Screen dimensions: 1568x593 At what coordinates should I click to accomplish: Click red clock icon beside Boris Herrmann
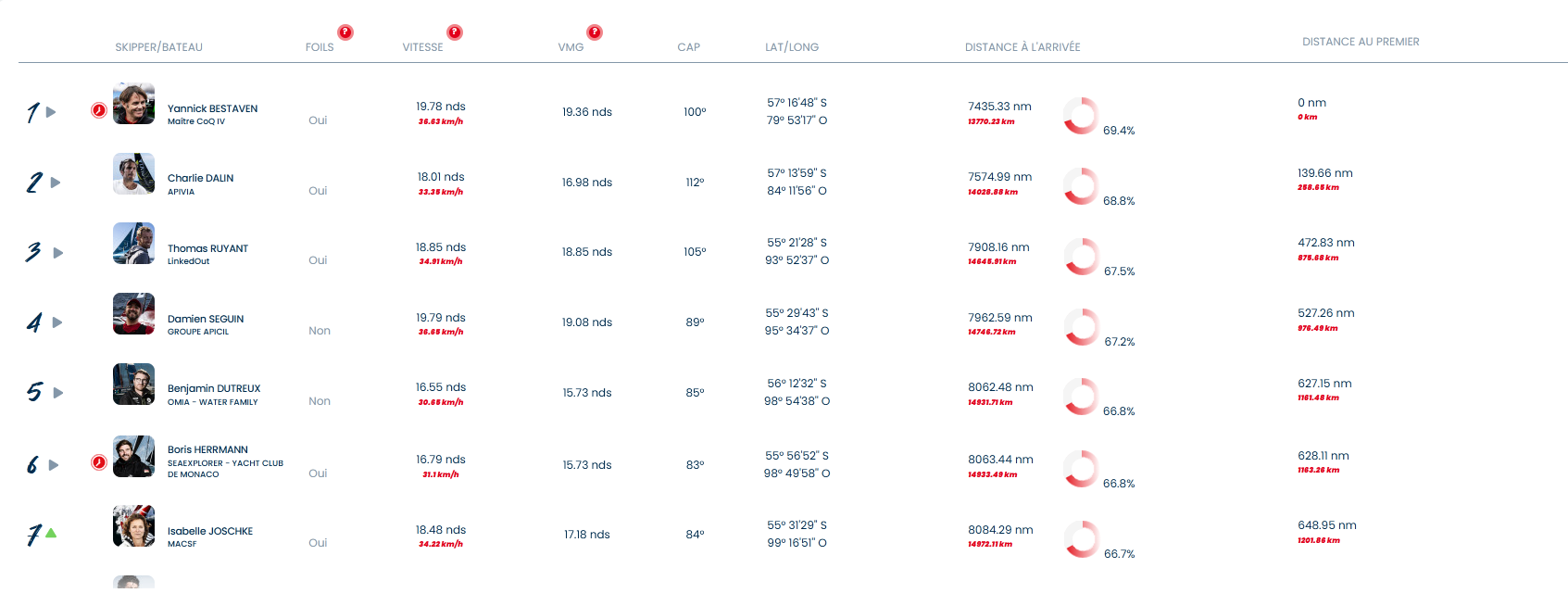tap(99, 462)
